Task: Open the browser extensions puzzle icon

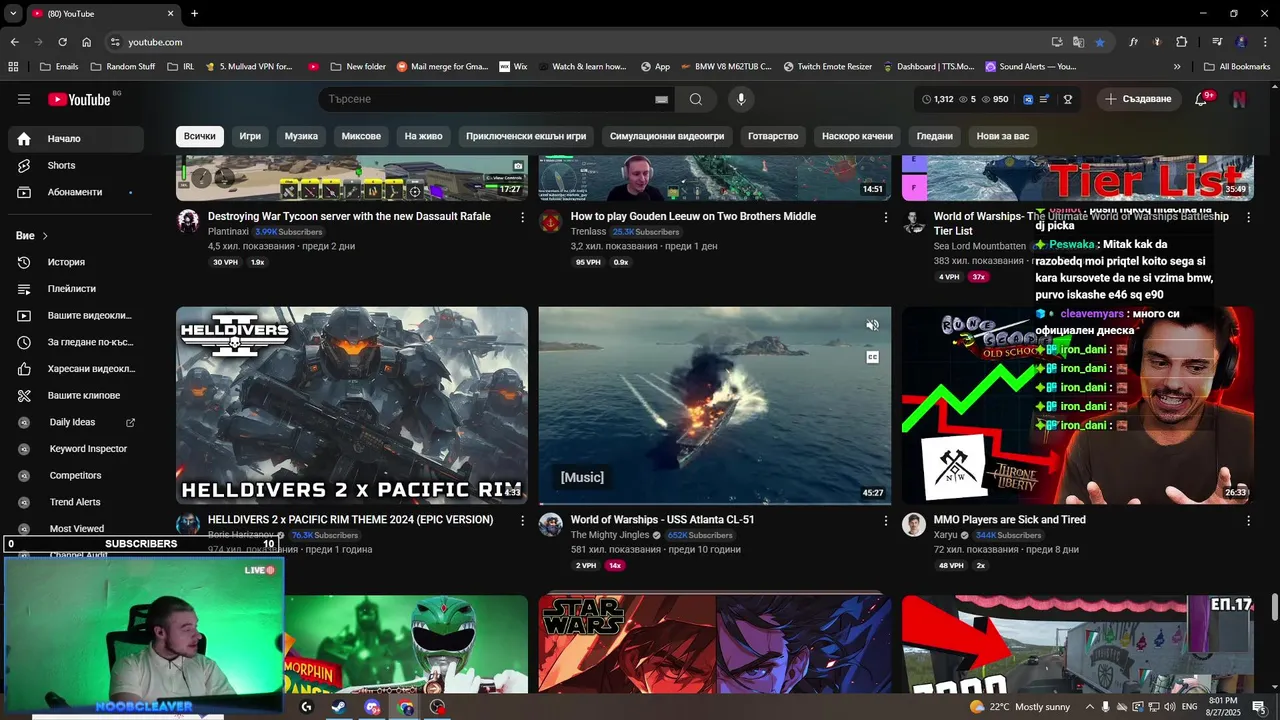Action: click(x=1182, y=42)
